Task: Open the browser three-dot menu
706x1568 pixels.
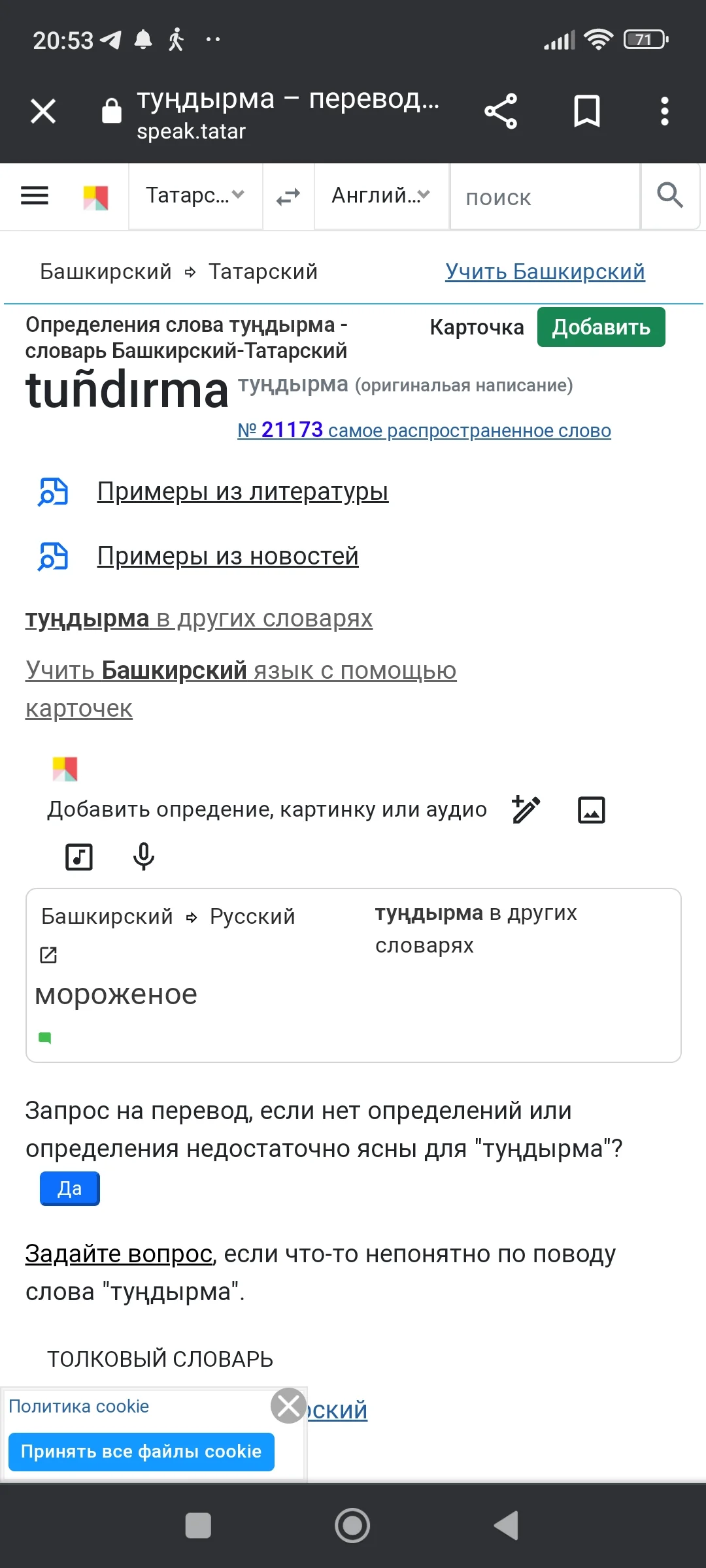Action: (664, 110)
